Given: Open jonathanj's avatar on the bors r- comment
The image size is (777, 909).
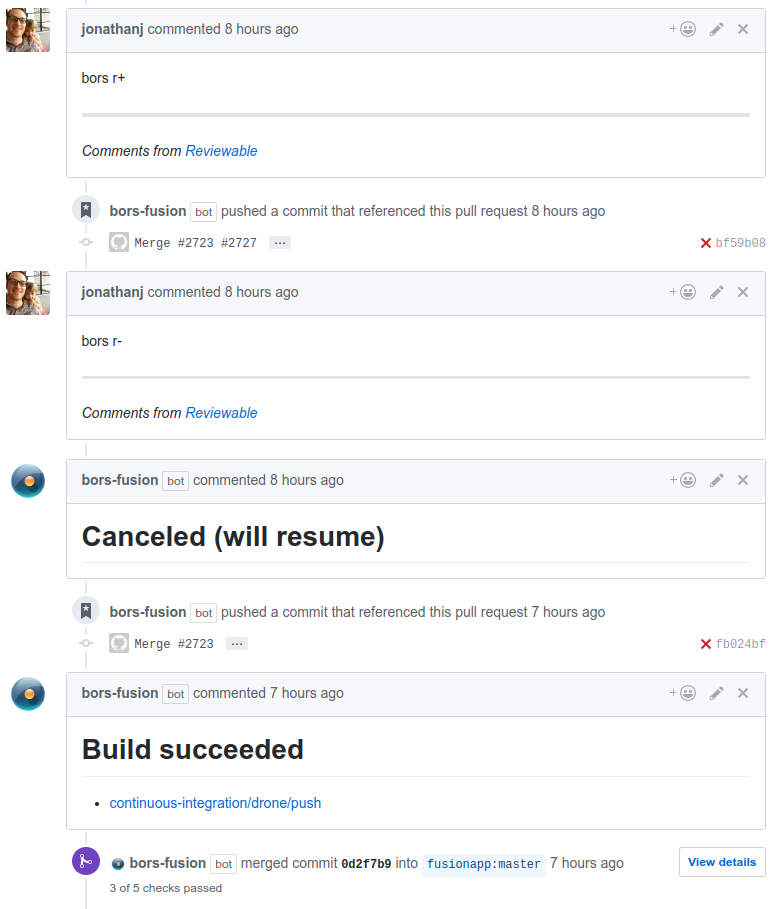Looking at the screenshot, I should tap(28, 292).
